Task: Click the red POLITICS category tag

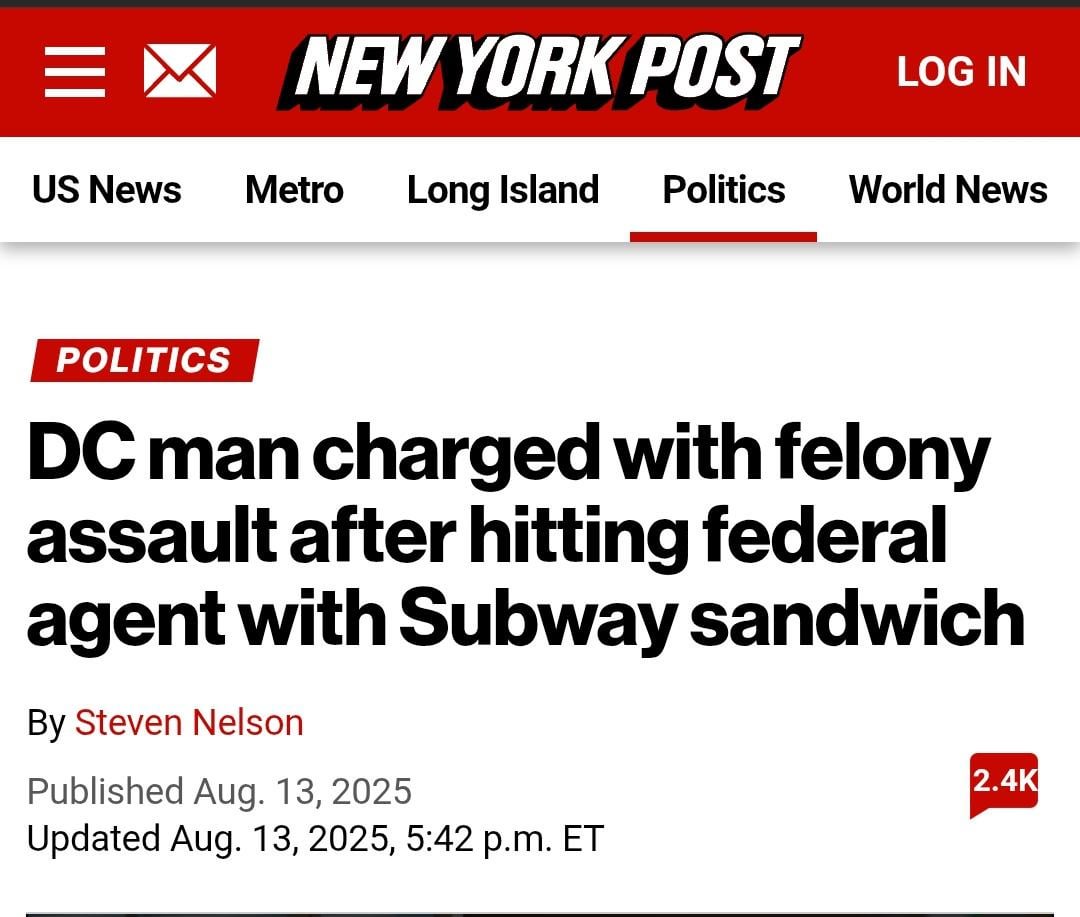Action: pos(145,360)
